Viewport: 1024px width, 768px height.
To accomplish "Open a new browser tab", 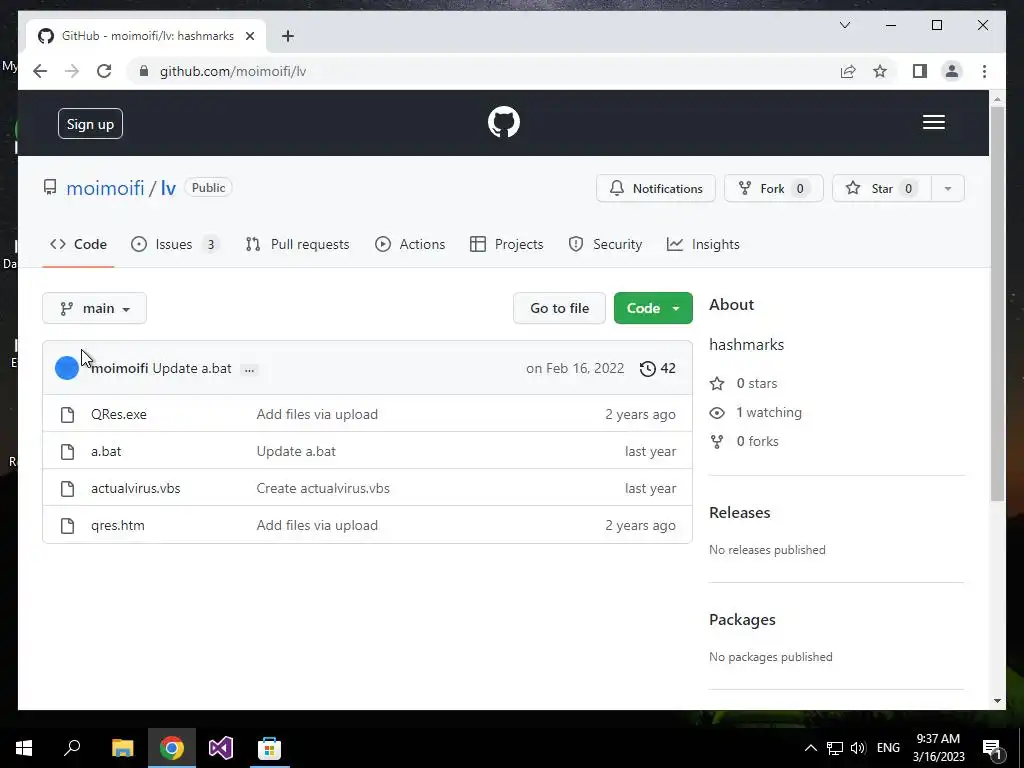I will point(287,36).
